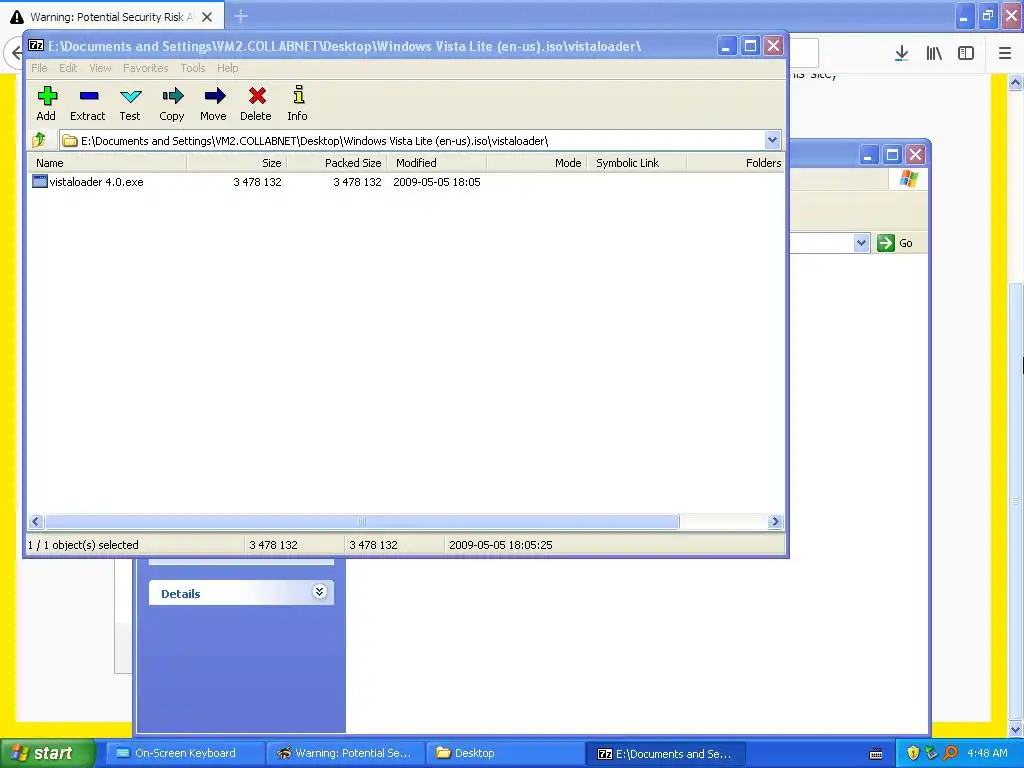Image resolution: width=1024 pixels, height=768 pixels.
Task: Open a new Firefox tab with plus icon
Action: click(x=241, y=16)
